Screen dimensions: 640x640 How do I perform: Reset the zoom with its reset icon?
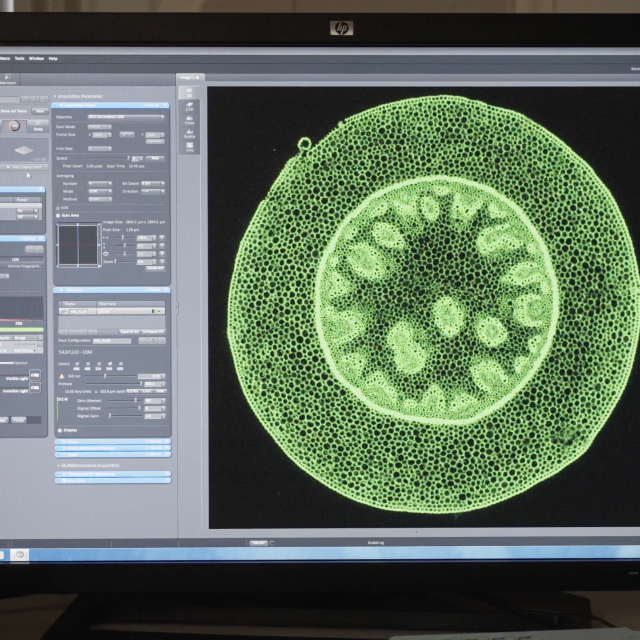(162, 262)
